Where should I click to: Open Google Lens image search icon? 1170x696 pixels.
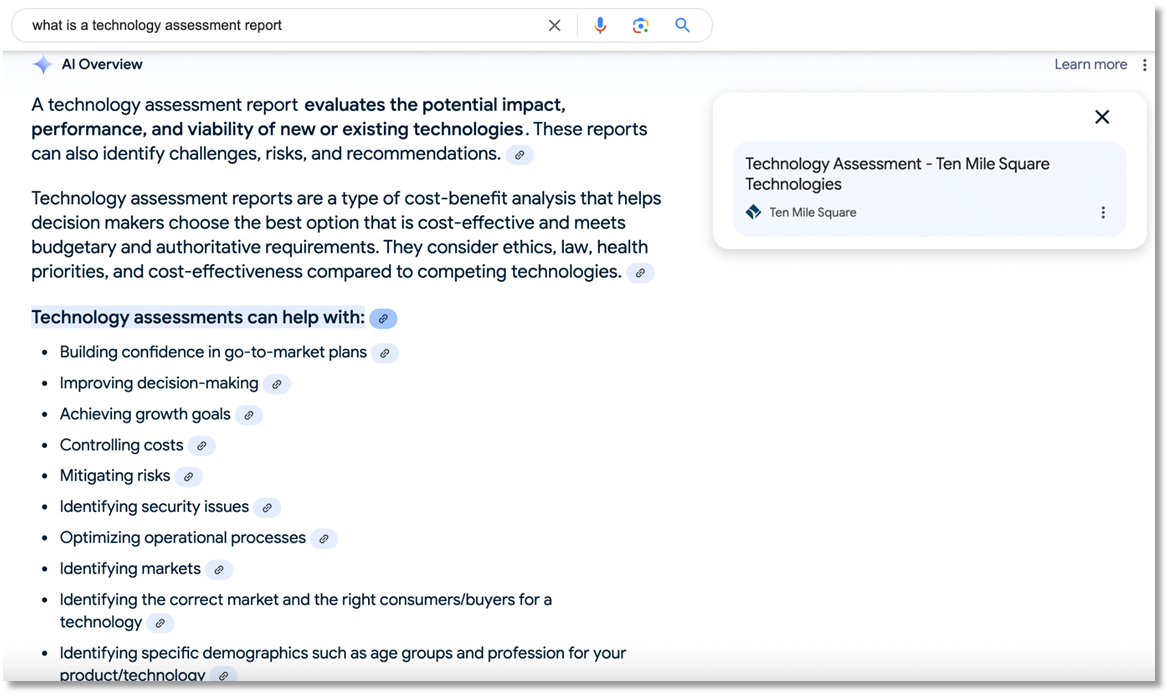[641, 26]
